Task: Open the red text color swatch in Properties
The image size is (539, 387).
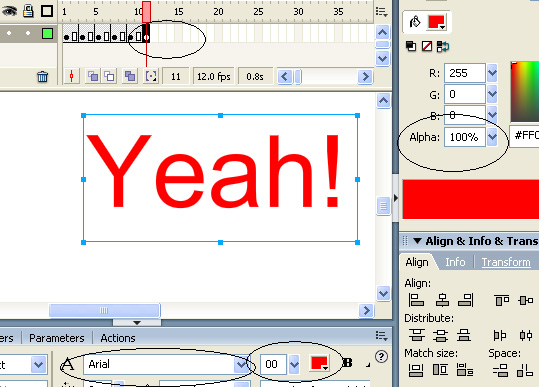Action: coord(319,363)
